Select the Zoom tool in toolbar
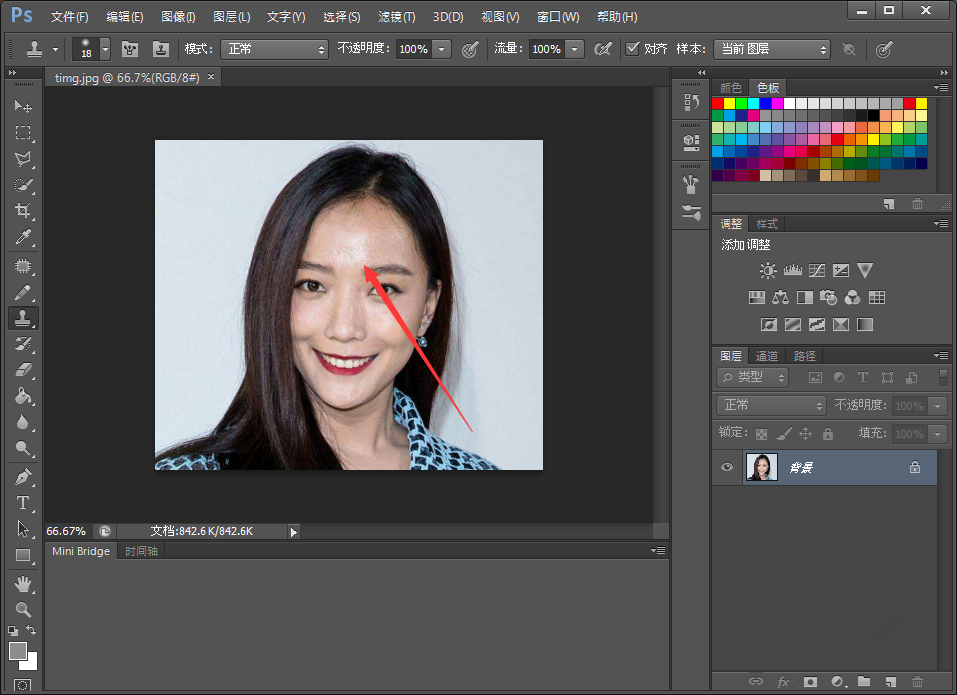The width and height of the screenshot is (957, 695). (x=23, y=609)
